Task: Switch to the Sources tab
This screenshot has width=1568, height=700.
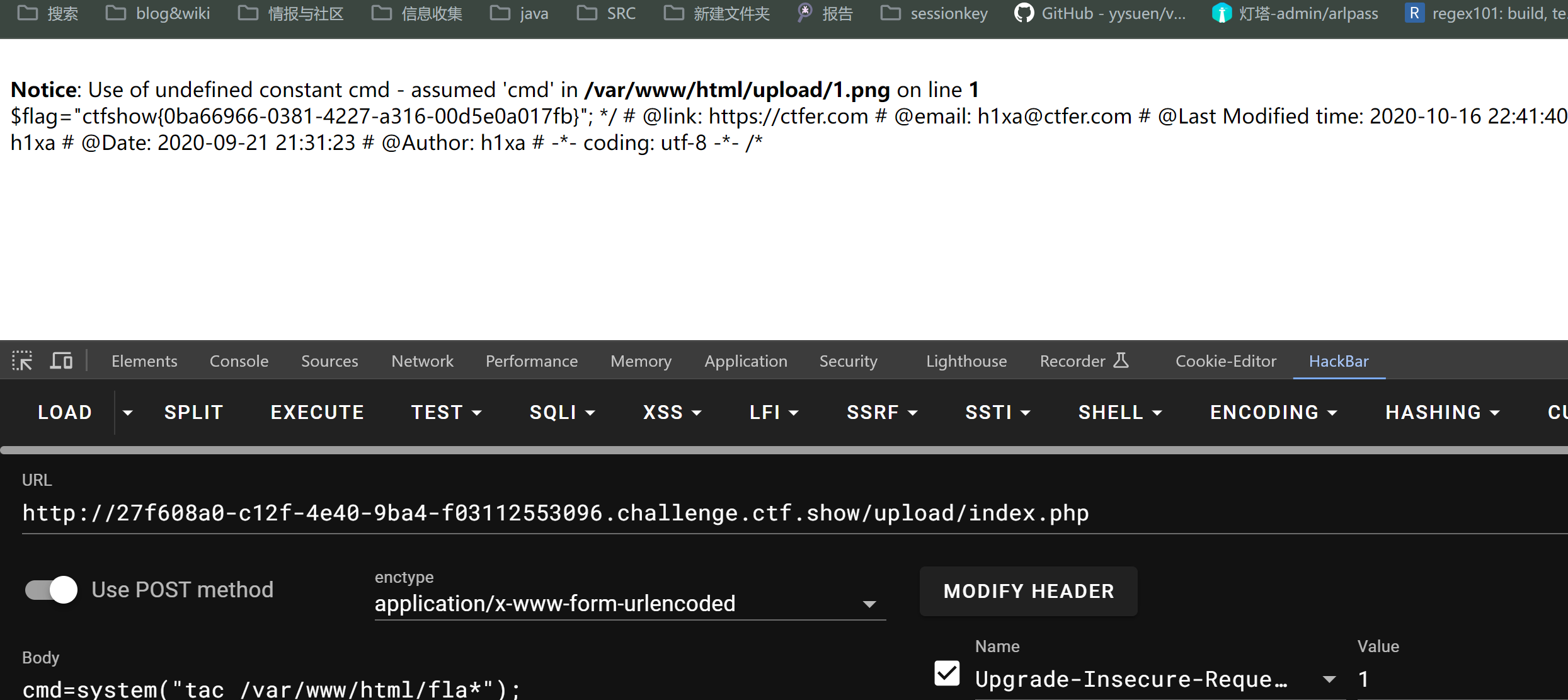Action: [x=329, y=361]
